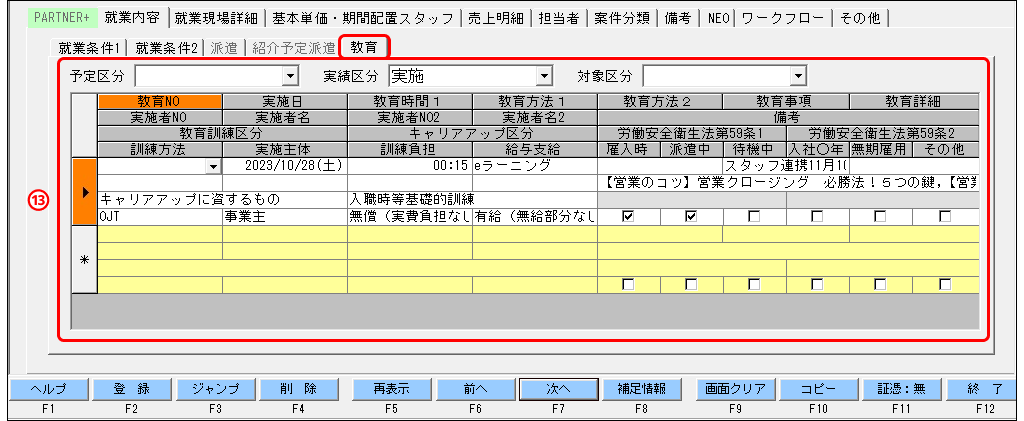Select the new-row asterisk selector
The width and height of the screenshot is (1024, 421).
[x=84, y=259]
